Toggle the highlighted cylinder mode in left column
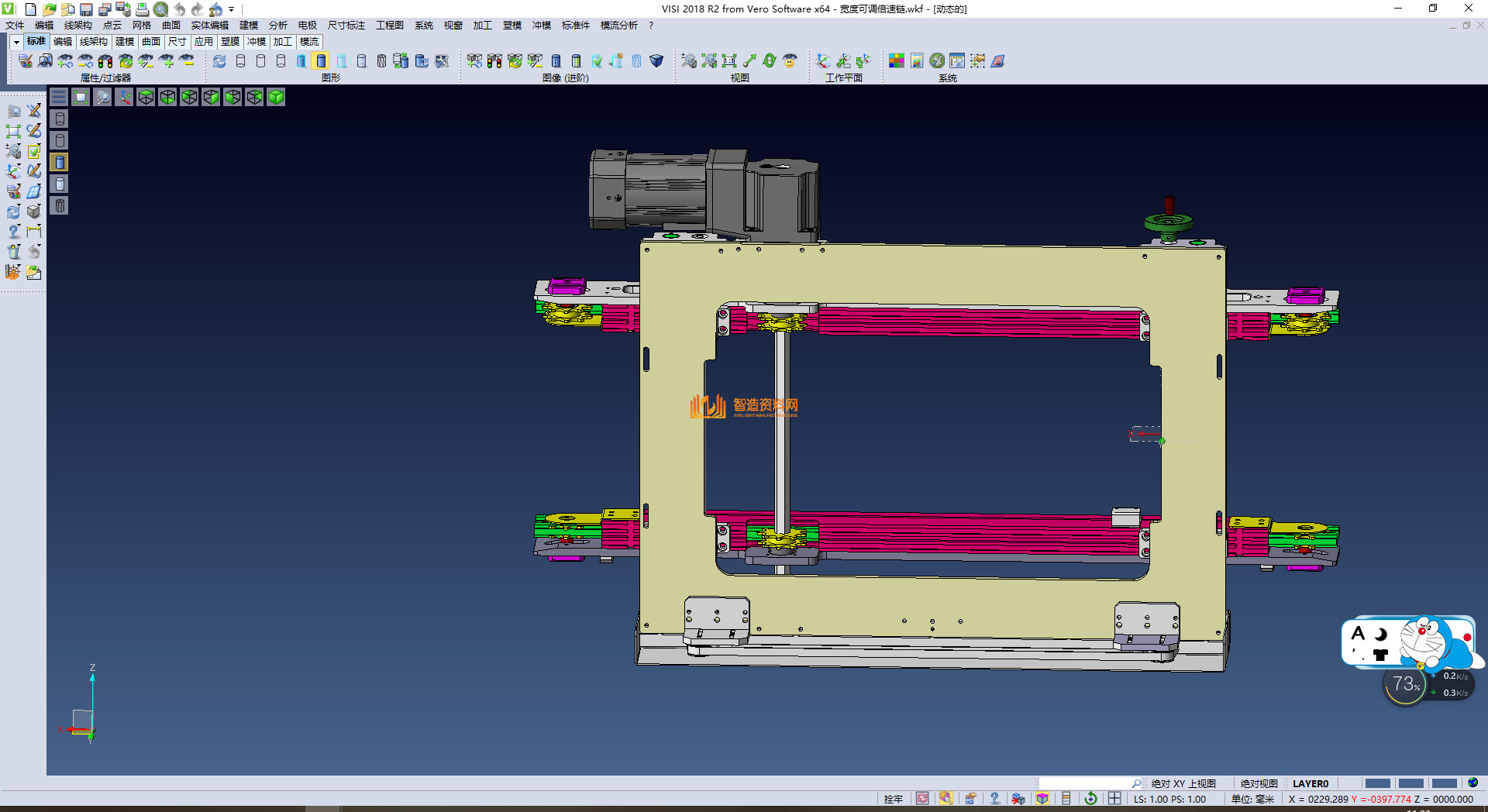1488x812 pixels. click(x=60, y=162)
